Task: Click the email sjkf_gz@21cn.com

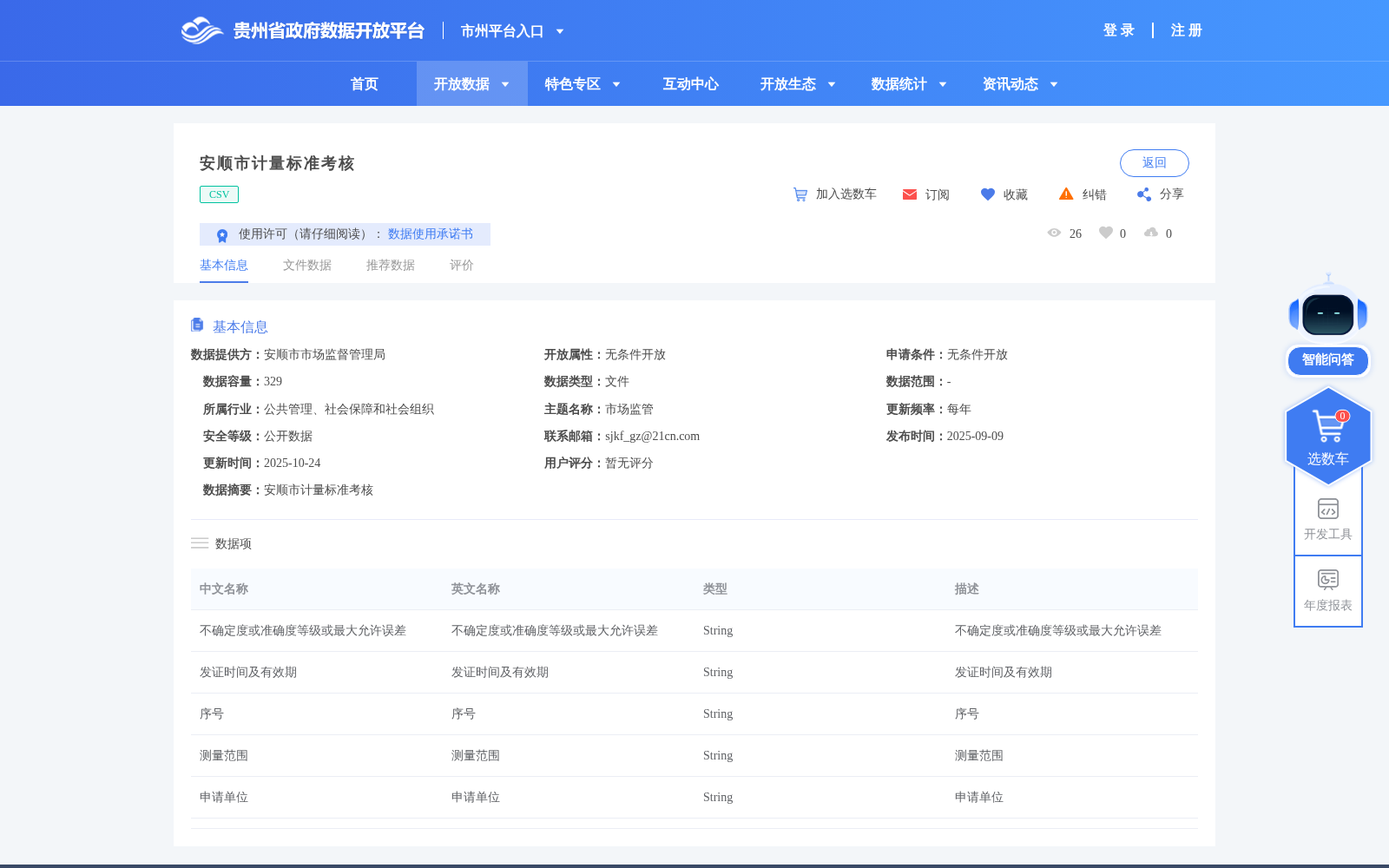Action: pos(652,437)
